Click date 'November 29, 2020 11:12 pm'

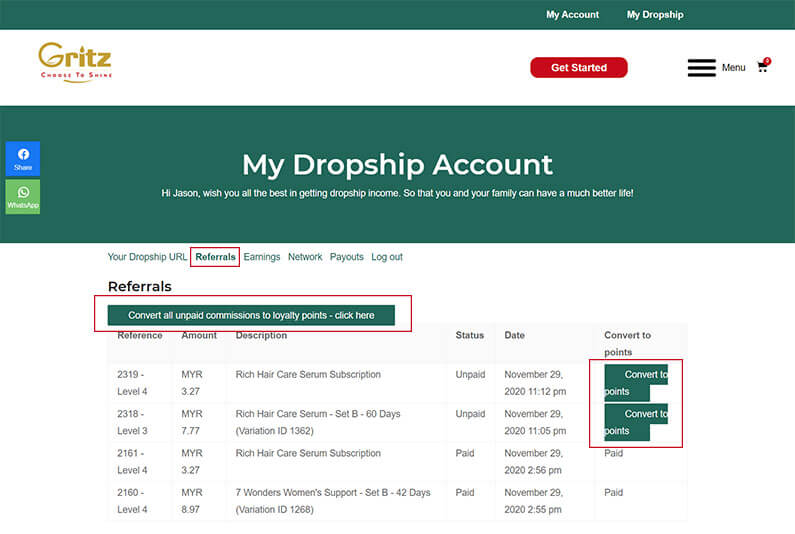[x=535, y=383]
